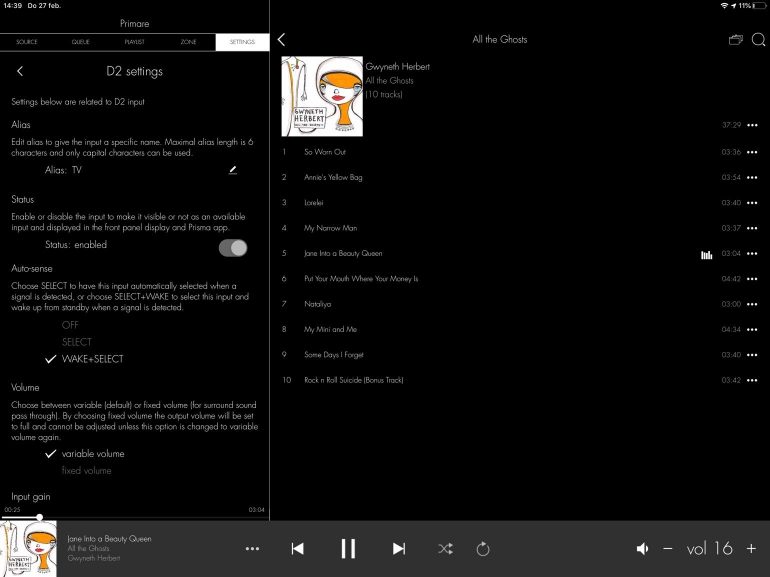Choose the fixed volume option
The image size is (770, 577).
pos(86,470)
